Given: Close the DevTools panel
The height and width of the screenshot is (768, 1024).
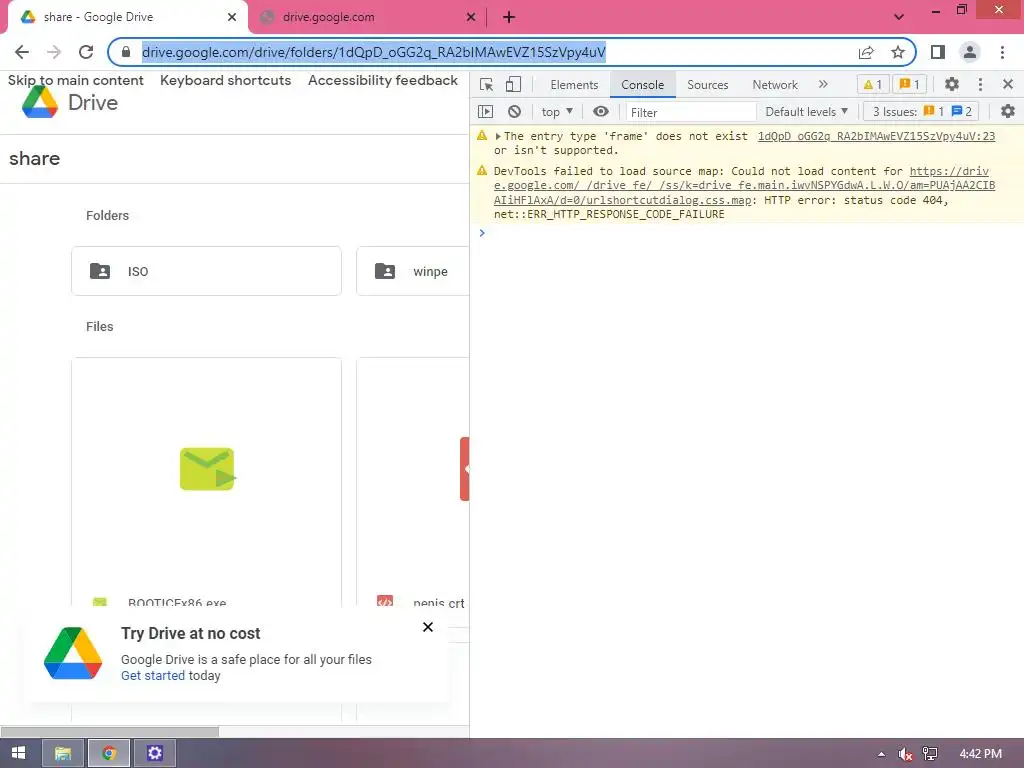Looking at the screenshot, I should (1008, 84).
